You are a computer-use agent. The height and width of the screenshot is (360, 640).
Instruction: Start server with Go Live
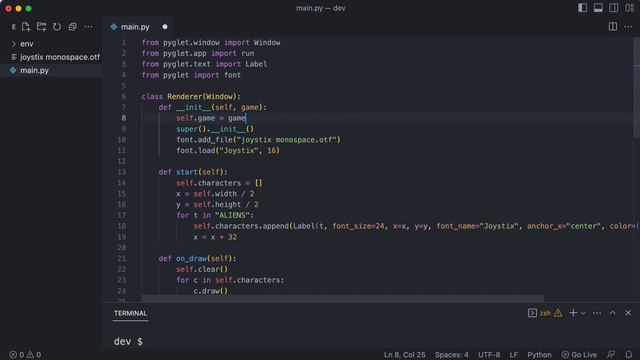point(579,355)
